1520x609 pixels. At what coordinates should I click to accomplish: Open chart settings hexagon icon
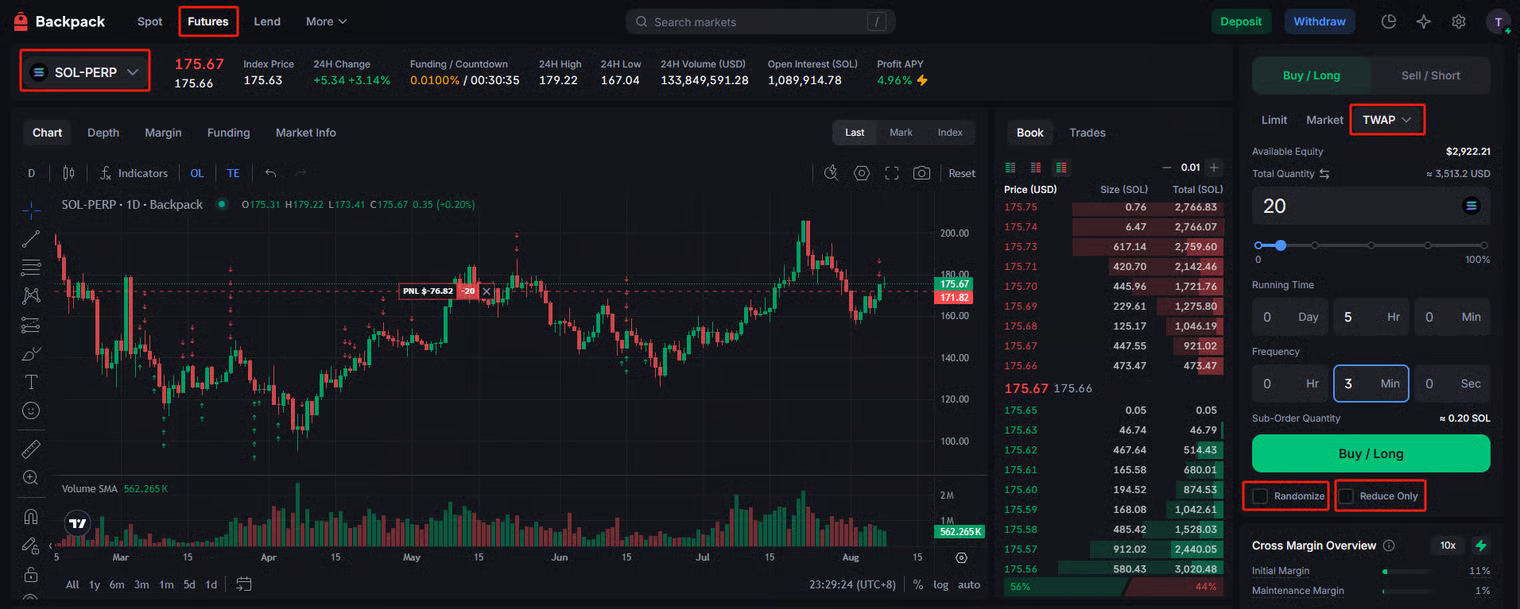click(861, 173)
